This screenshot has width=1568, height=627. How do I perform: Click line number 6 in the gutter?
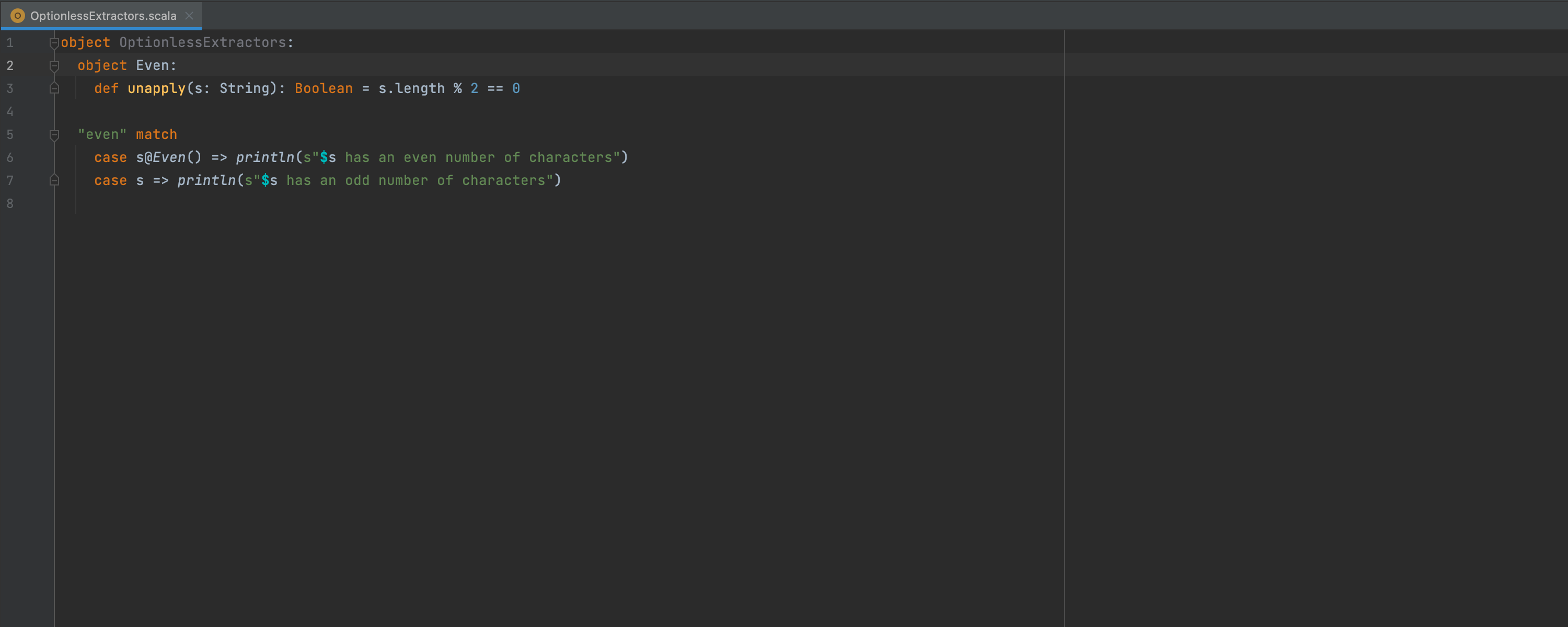(x=10, y=158)
